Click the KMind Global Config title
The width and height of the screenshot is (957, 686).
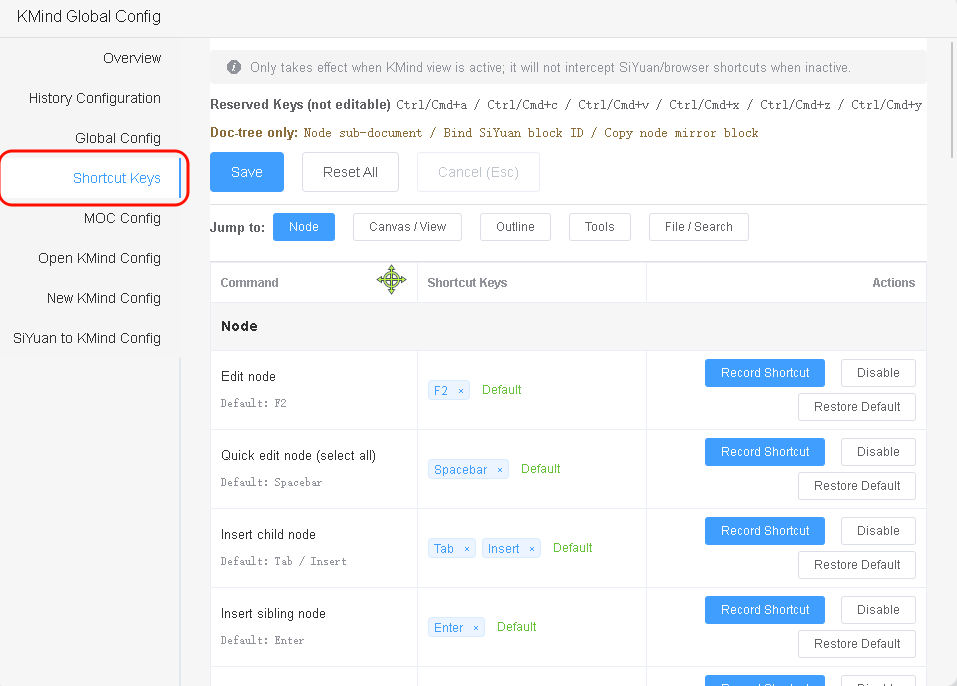[88, 16]
